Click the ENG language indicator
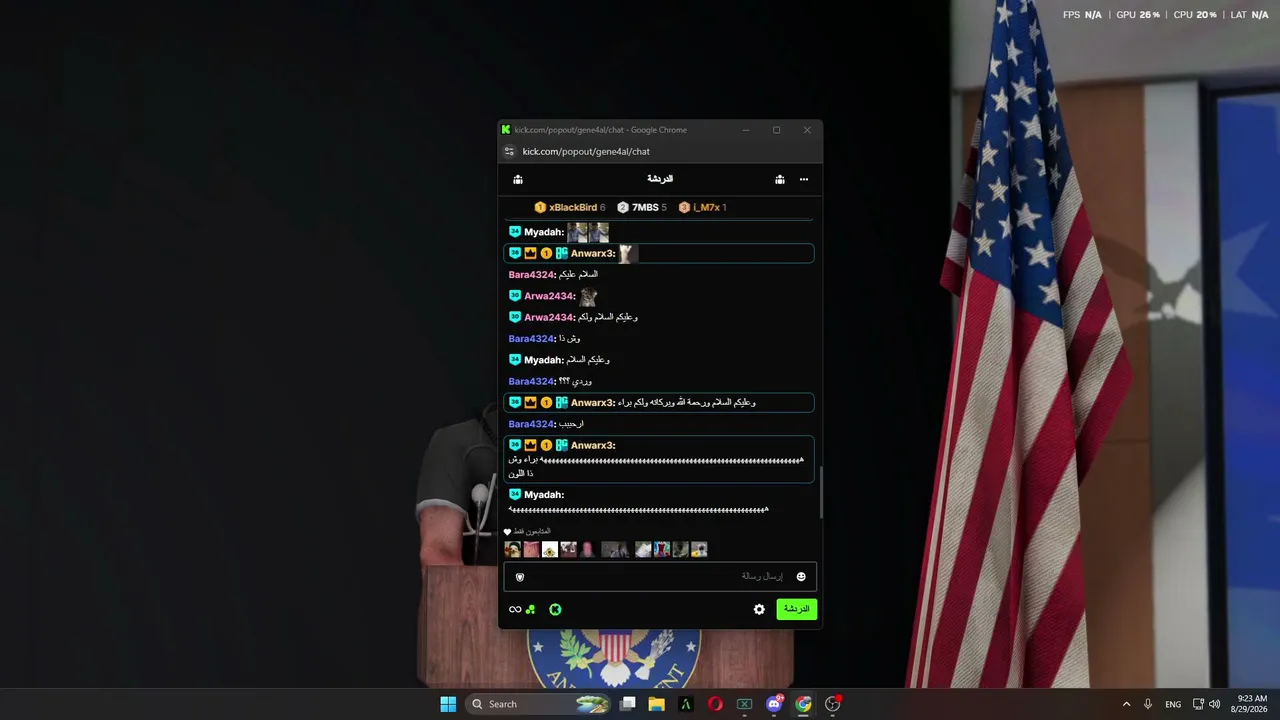The image size is (1280, 720). point(1173,704)
